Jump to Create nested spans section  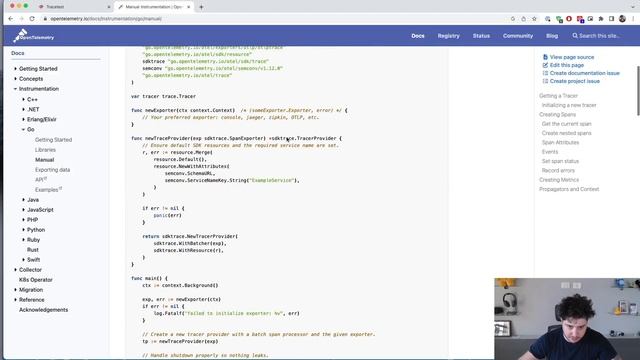(x=567, y=133)
